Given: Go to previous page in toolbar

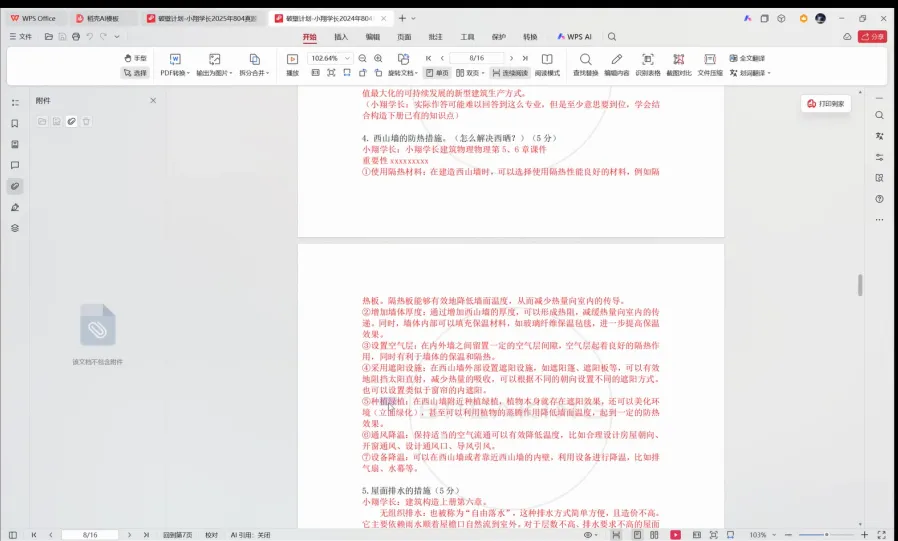Looking at the screenshot, I should [442, 58].
